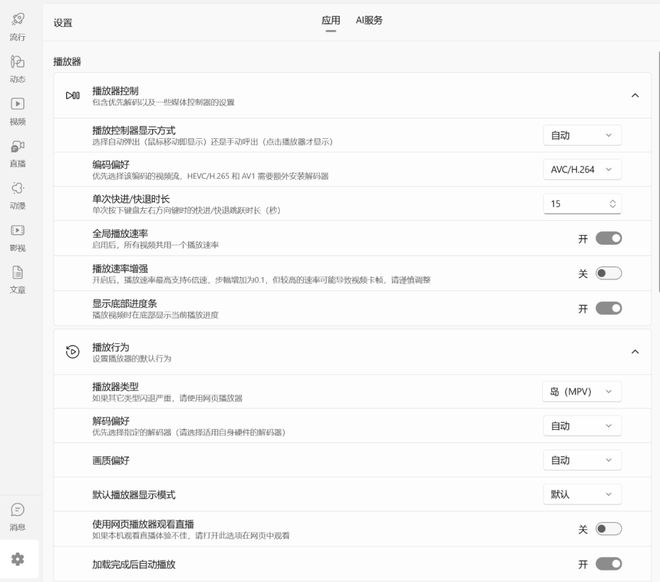The image size is (660, 582).
Task: Click the 播放速率增强 setting label
Action: click(x=120, y=268)
